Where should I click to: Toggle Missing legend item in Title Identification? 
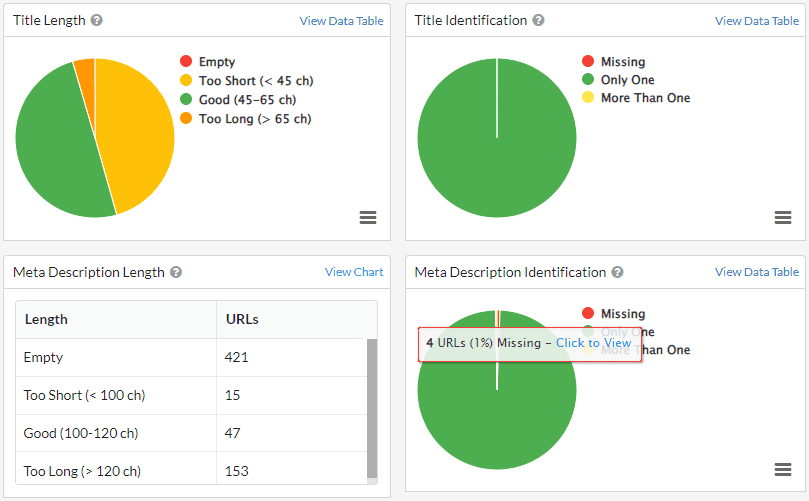point(613,61)
